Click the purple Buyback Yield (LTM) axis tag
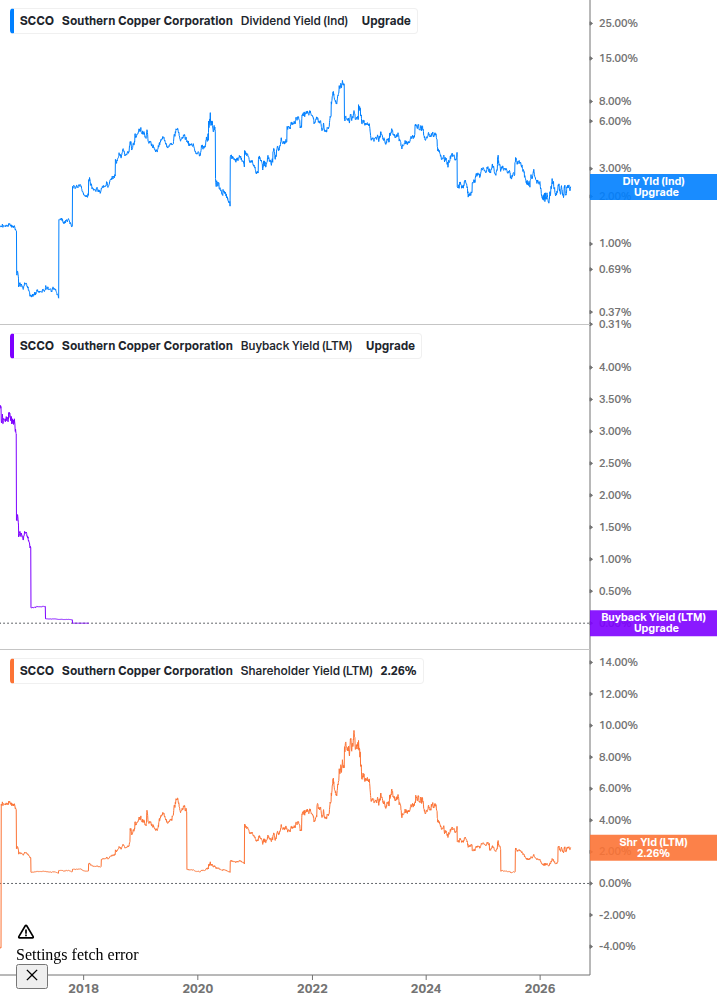This screenshot has height=1005, width=717. (x=653, y=623)
